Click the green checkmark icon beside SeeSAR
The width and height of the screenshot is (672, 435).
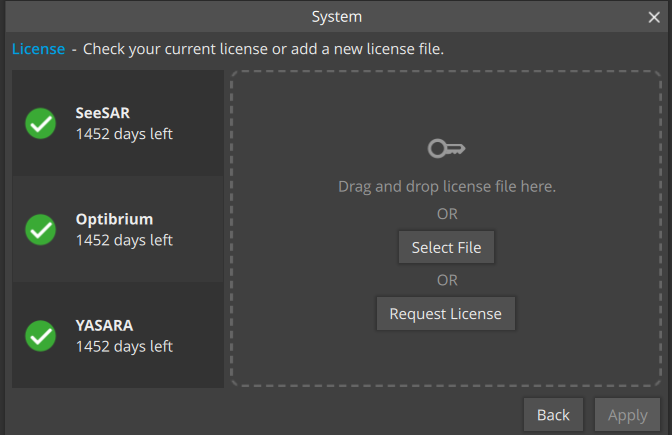coord(40,123)
